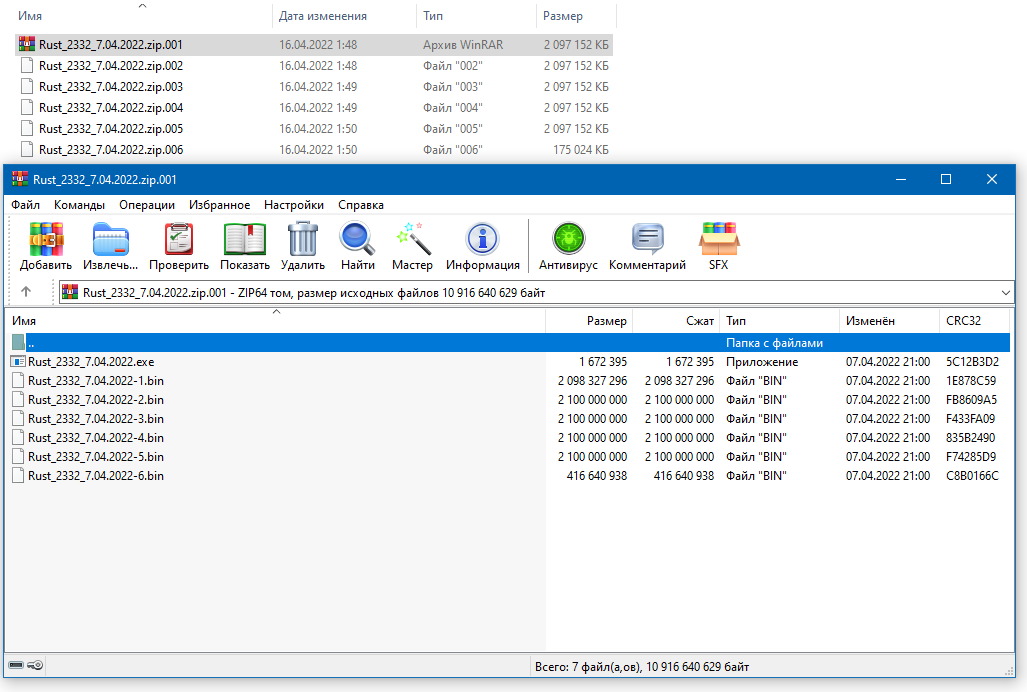Expand the archive path dropdown arrow
The width and height of the screenshot is (1027, 692).
tap(1005, 292)
